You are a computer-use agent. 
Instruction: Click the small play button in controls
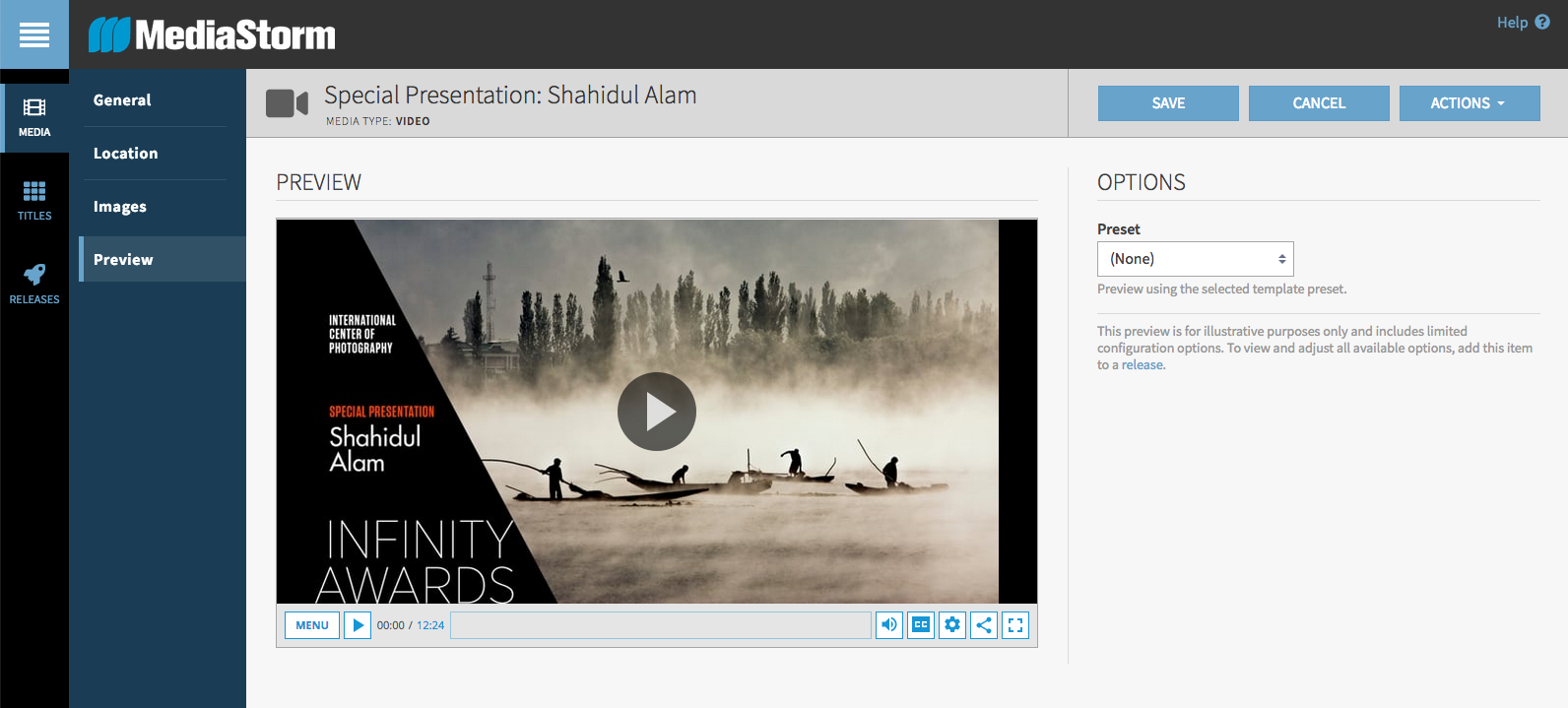pos(358,625)
